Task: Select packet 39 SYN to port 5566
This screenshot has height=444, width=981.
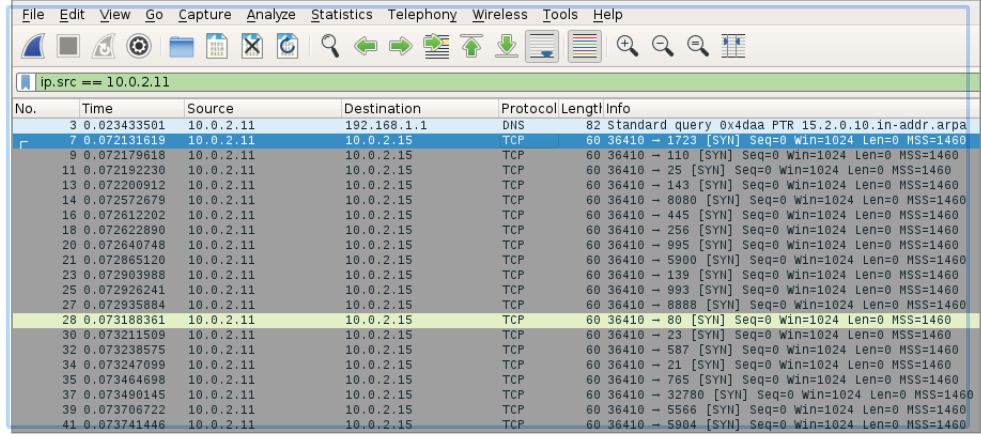Action: pos(496,410)
